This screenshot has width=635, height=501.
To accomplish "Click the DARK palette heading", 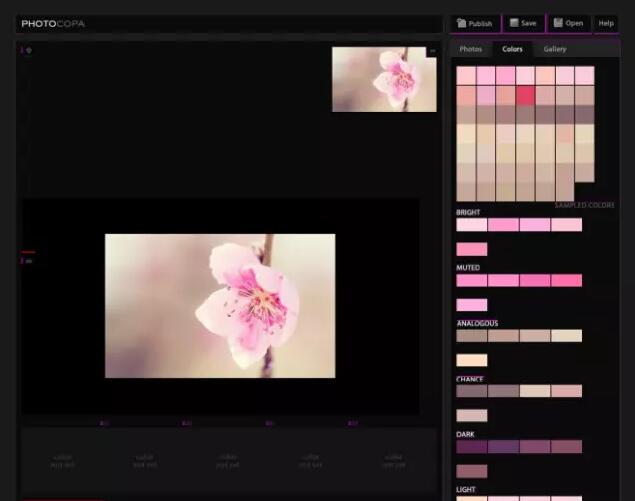I will (465, 435).
